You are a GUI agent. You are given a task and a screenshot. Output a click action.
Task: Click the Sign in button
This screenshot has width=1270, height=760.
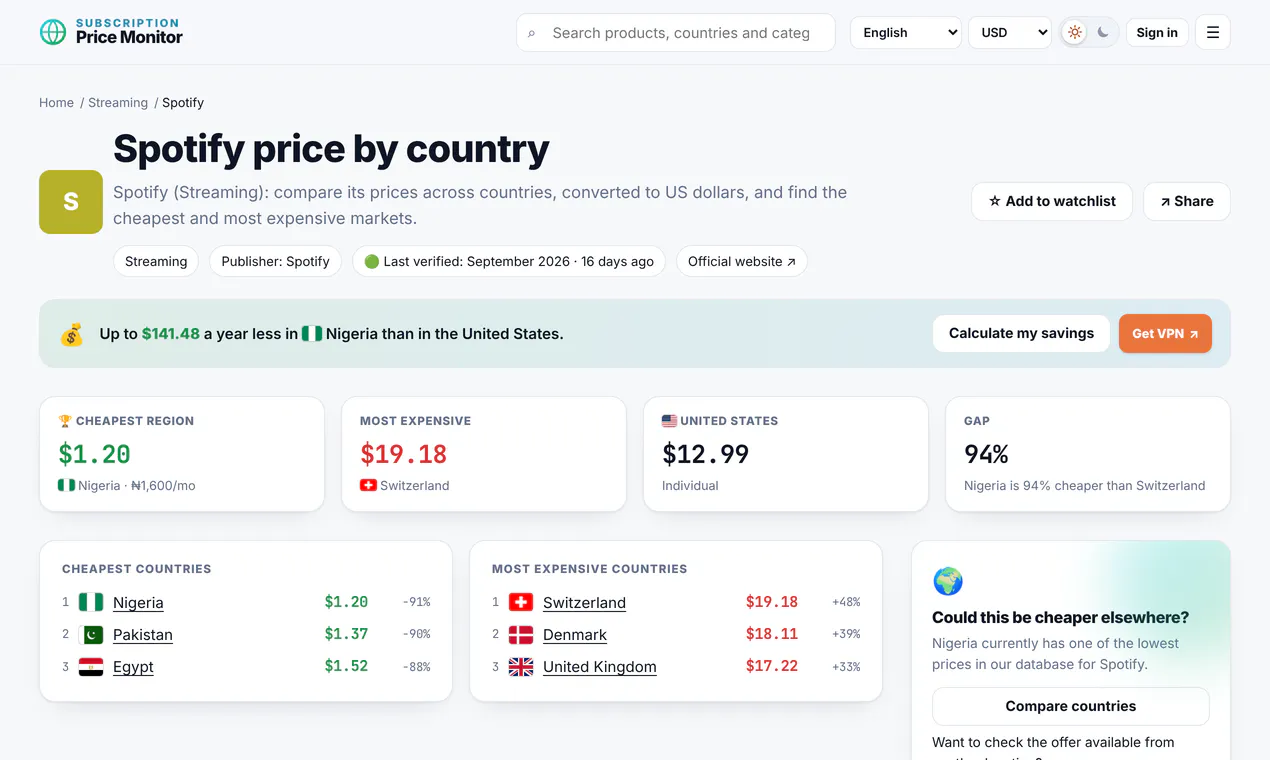click(1157, 32)
